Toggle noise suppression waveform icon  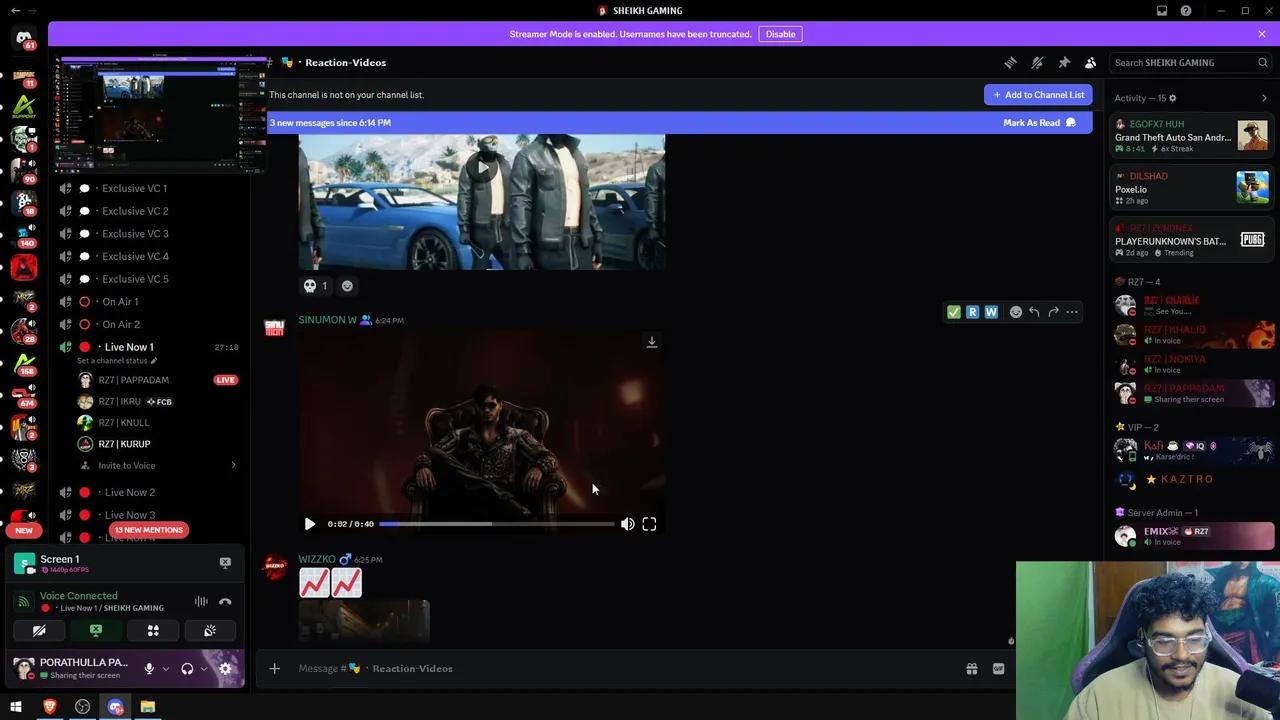(201, 602)
